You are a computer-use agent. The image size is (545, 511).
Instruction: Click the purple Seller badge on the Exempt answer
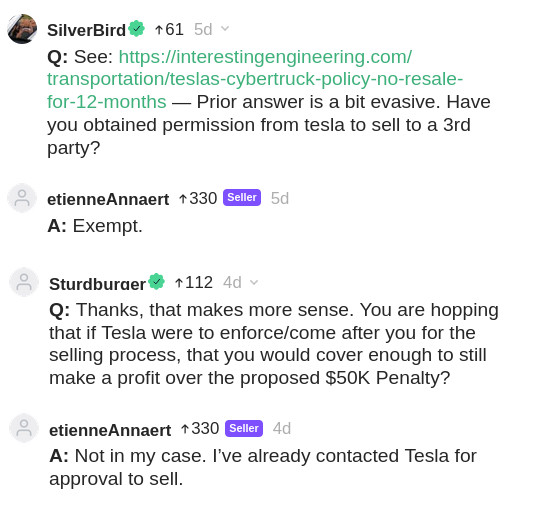(x=242, y=197)
